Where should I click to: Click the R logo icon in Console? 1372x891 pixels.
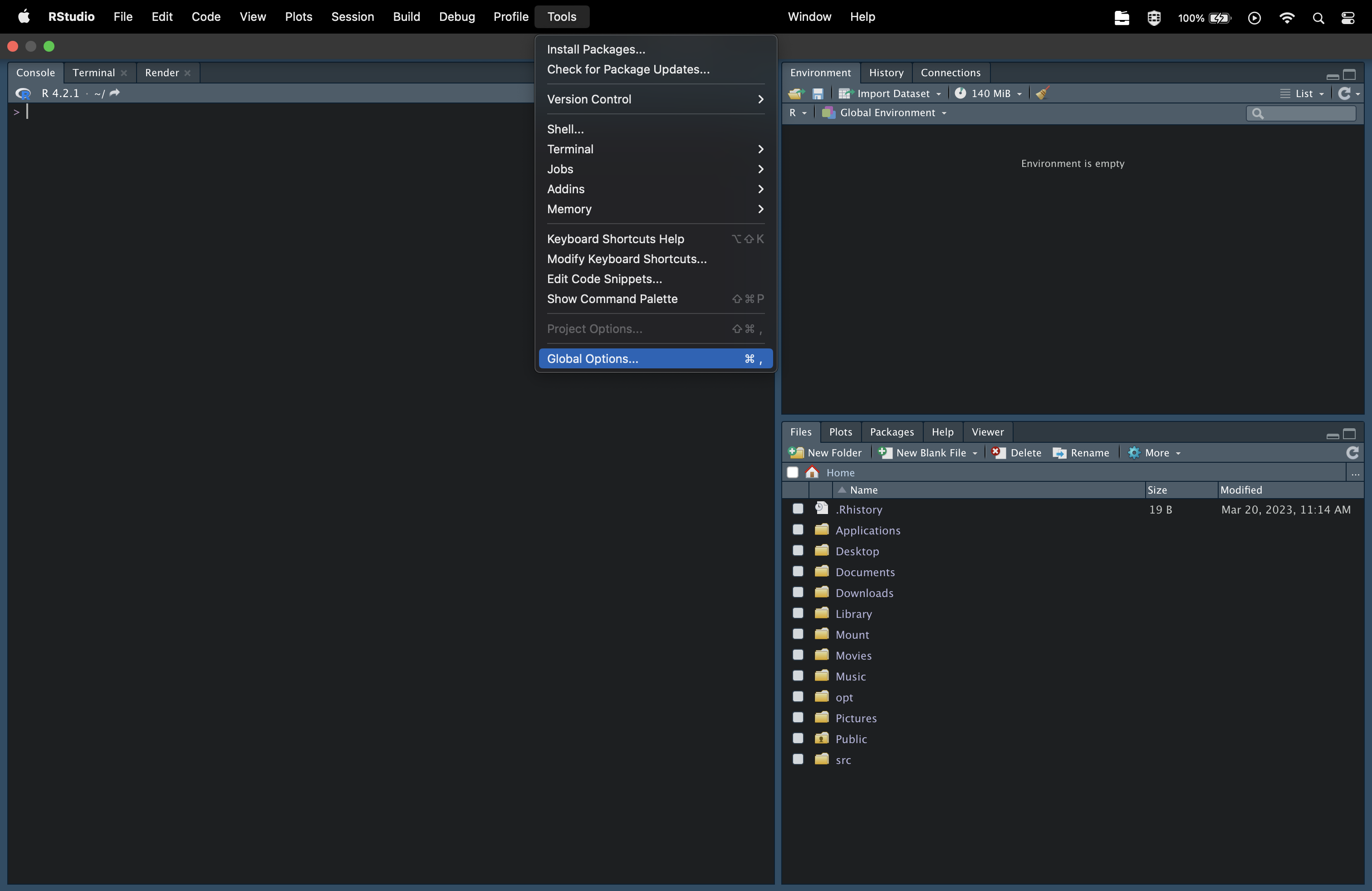pyautogui.click(x=23, y=93)
